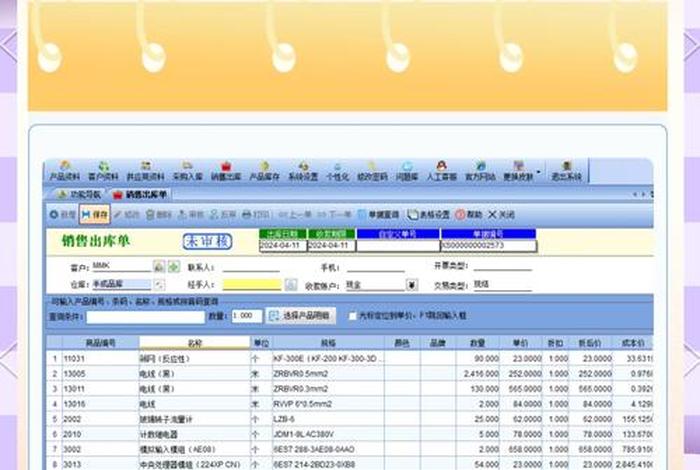This screenshot has width=700, height=470.
Task: Click the 选择产品明细 button
Action: [299, 315]
